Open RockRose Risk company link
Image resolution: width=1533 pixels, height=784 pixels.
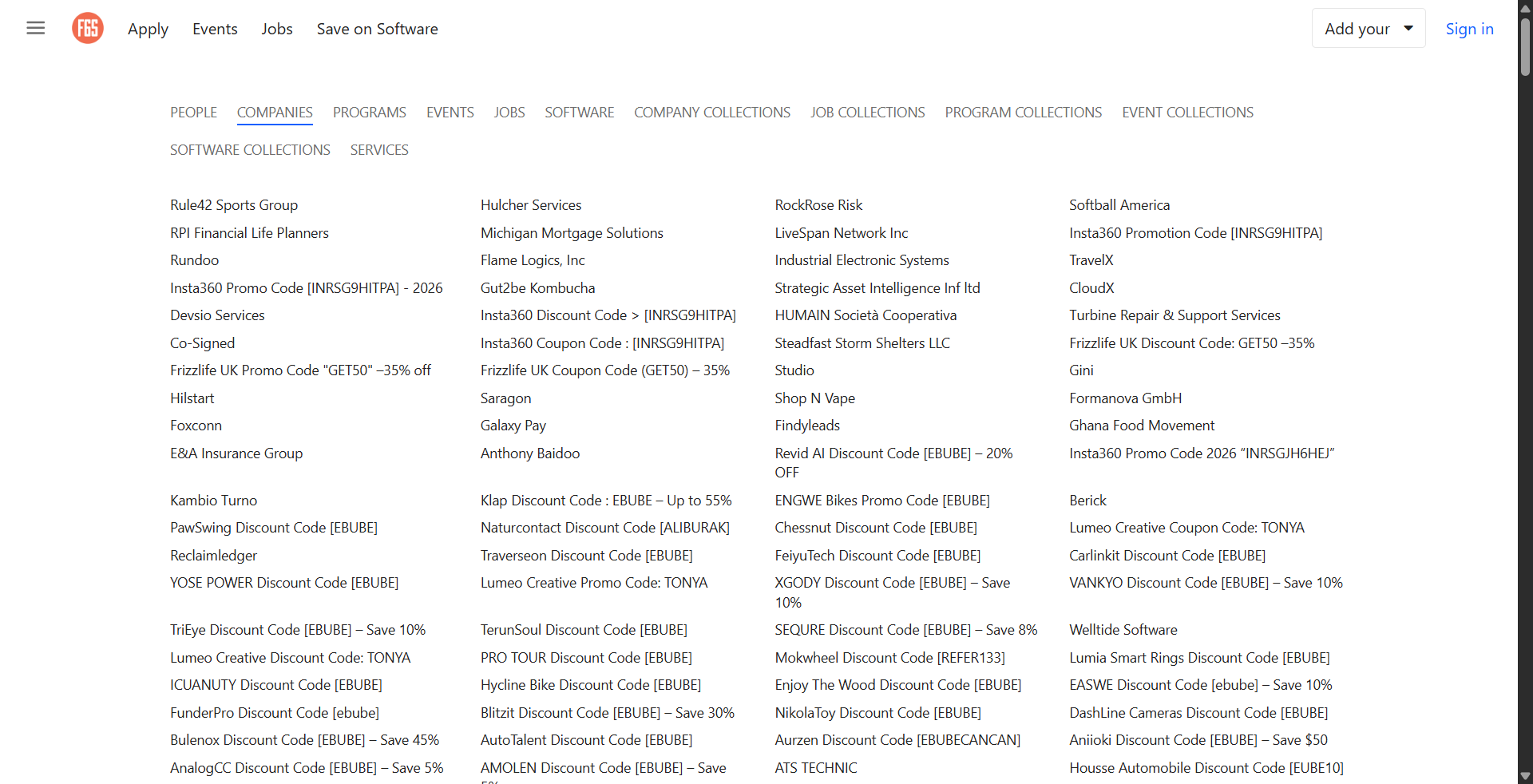[818, 205]
